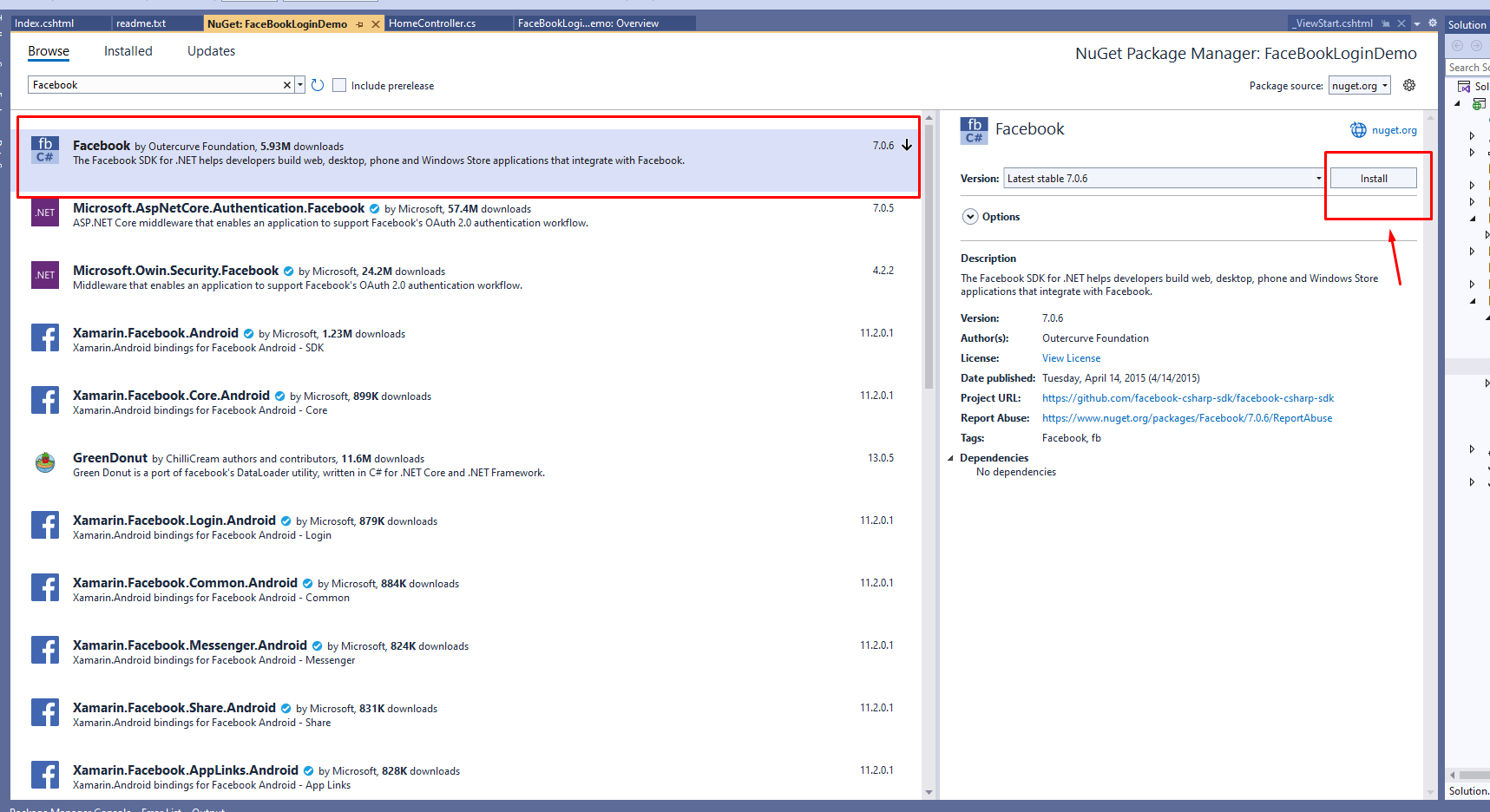Click the GreenDonut package icon

(45, 462)
